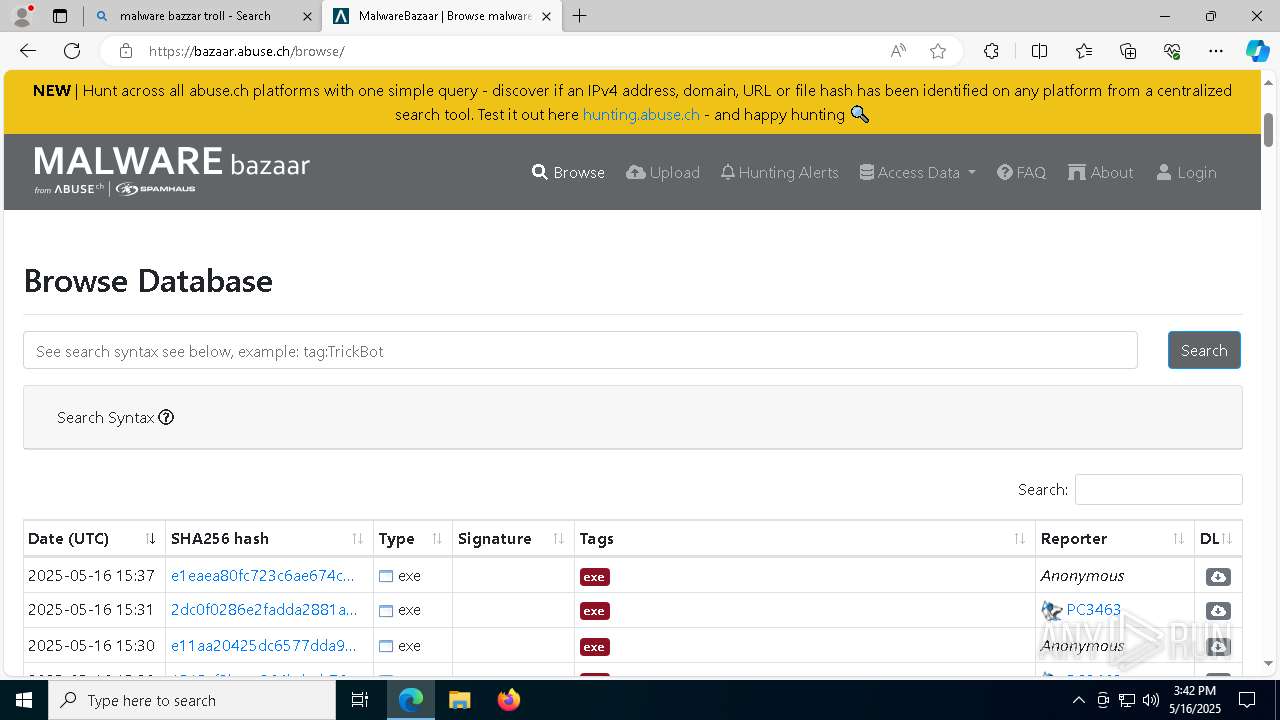Image resolution: width=1280 pixels, height=720 pixels.
Task: Open Task View on taskbar
Action: (360, 700)
